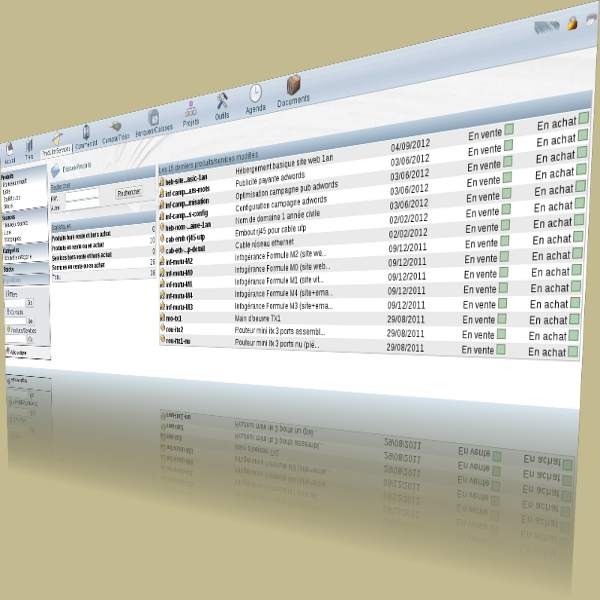Click the product icon beside inf-mutu-M1
This screenshot has height=600, width=600.
(x=162, y=284)
